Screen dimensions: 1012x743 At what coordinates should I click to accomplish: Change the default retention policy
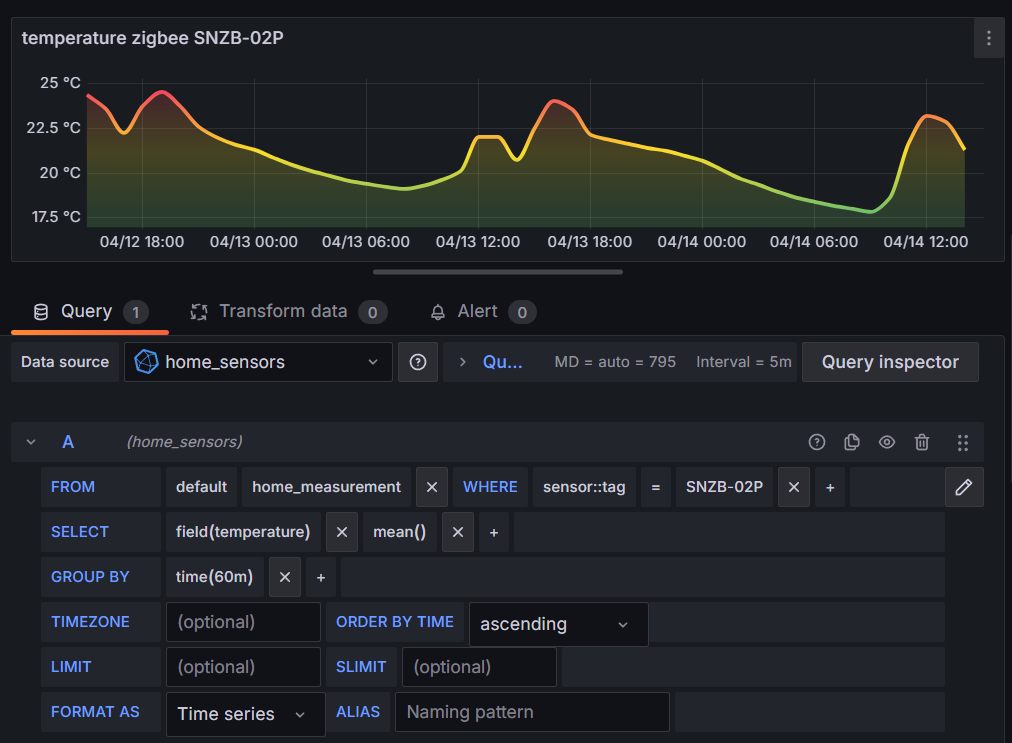pyautogui.click(x=201, y=487)
